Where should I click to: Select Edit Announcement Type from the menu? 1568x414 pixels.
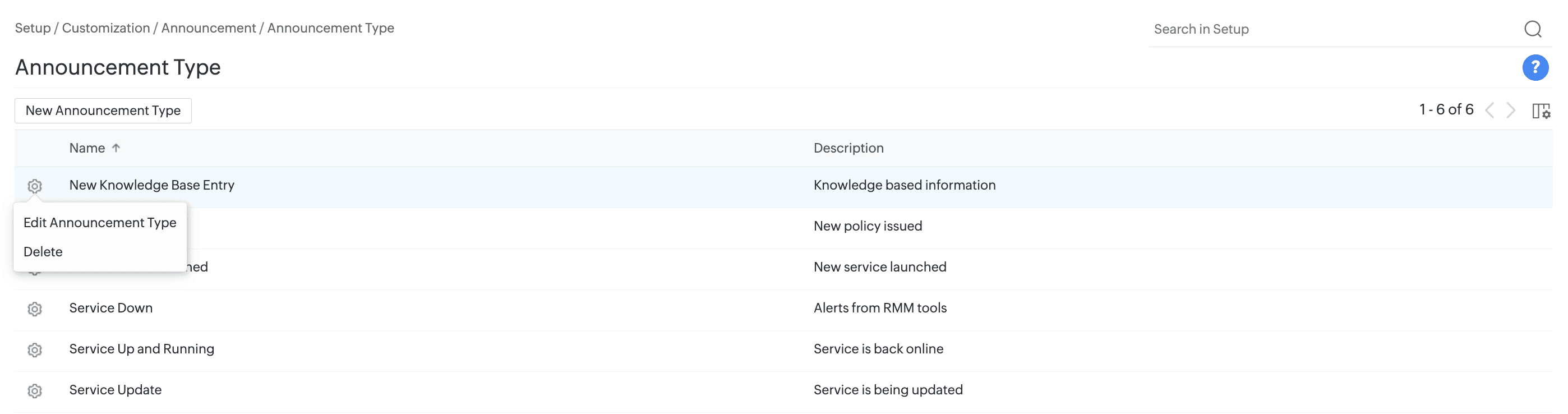(x=100, y=223)
